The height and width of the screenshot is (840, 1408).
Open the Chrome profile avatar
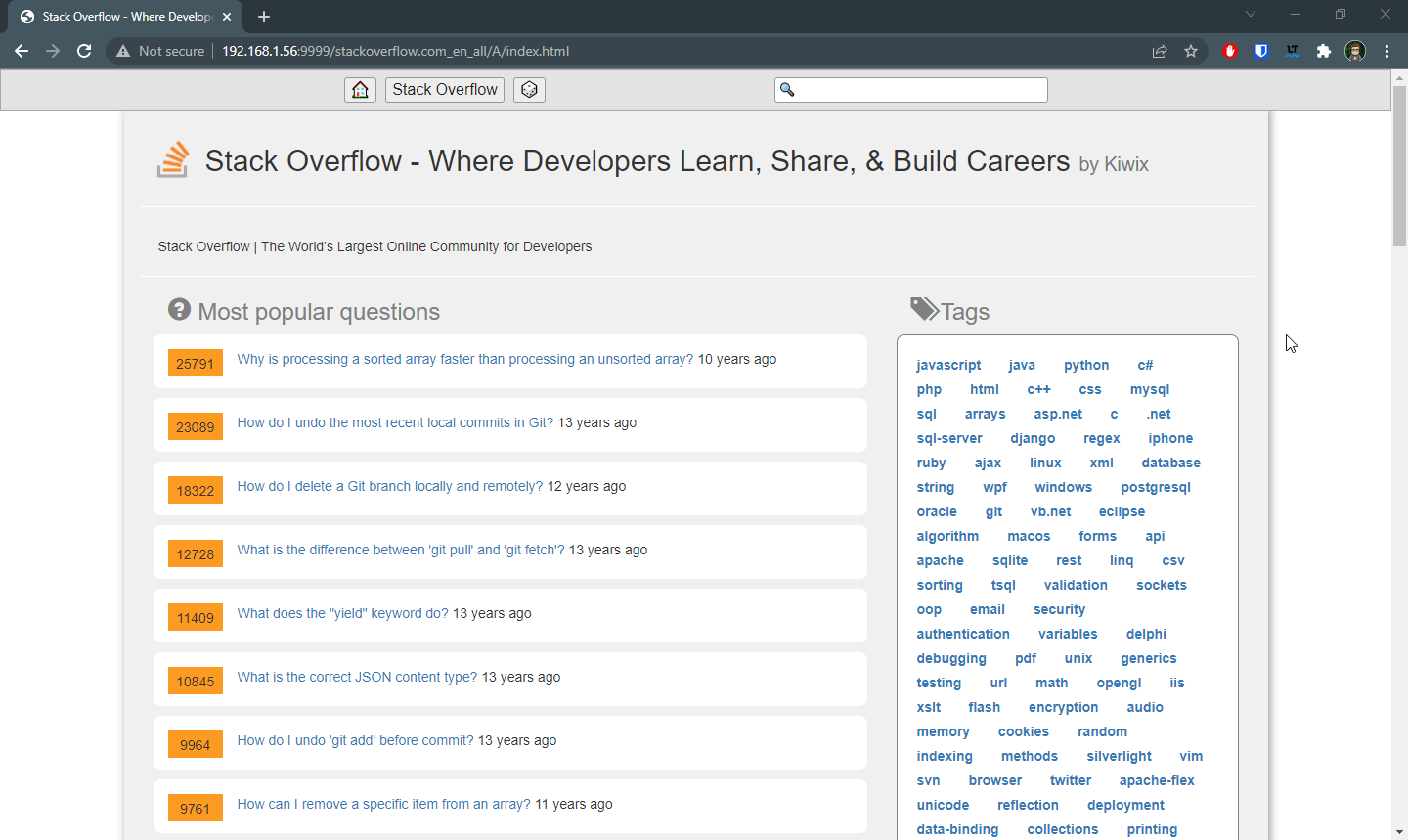pos(1355,51)
